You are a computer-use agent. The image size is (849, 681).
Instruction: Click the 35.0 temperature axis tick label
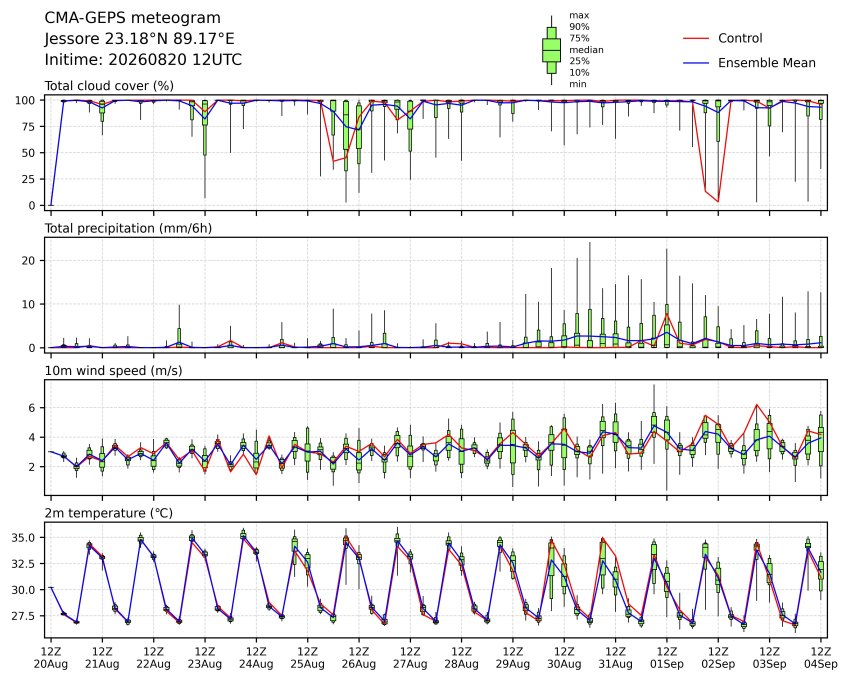pyautogui.click(x=24, y=538)
